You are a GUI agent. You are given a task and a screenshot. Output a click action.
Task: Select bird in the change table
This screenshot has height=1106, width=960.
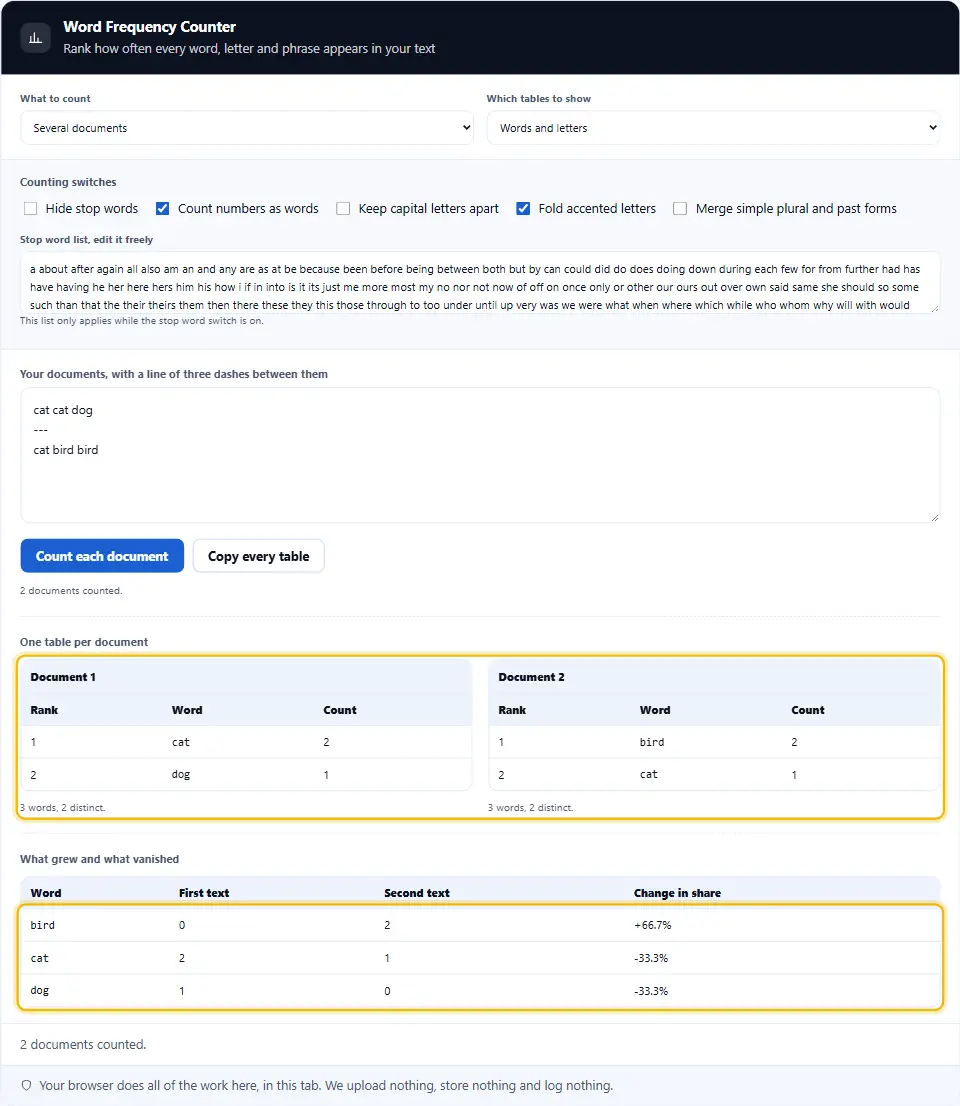(42, 925)
